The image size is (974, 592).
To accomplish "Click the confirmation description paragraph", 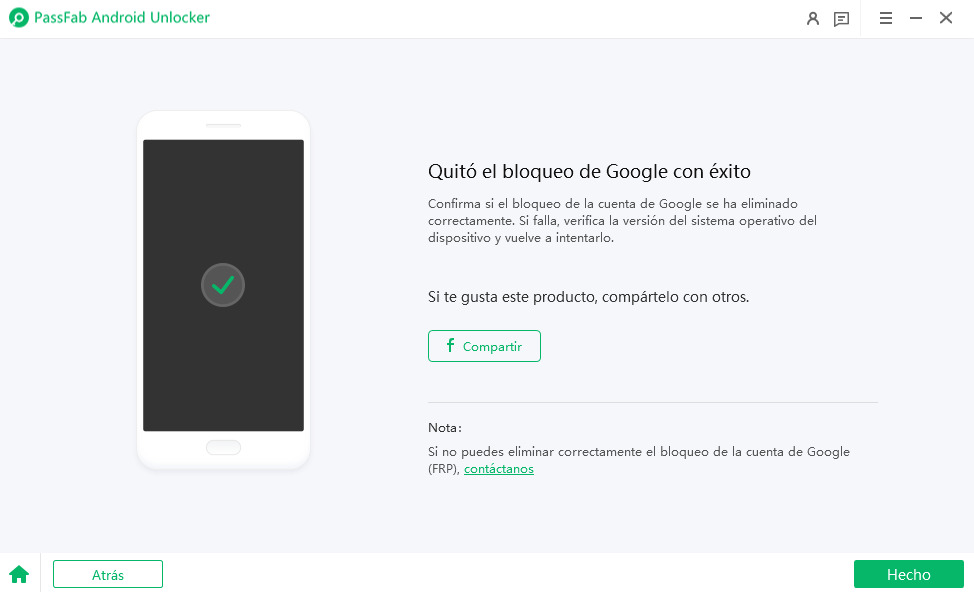I will [622, 220].
